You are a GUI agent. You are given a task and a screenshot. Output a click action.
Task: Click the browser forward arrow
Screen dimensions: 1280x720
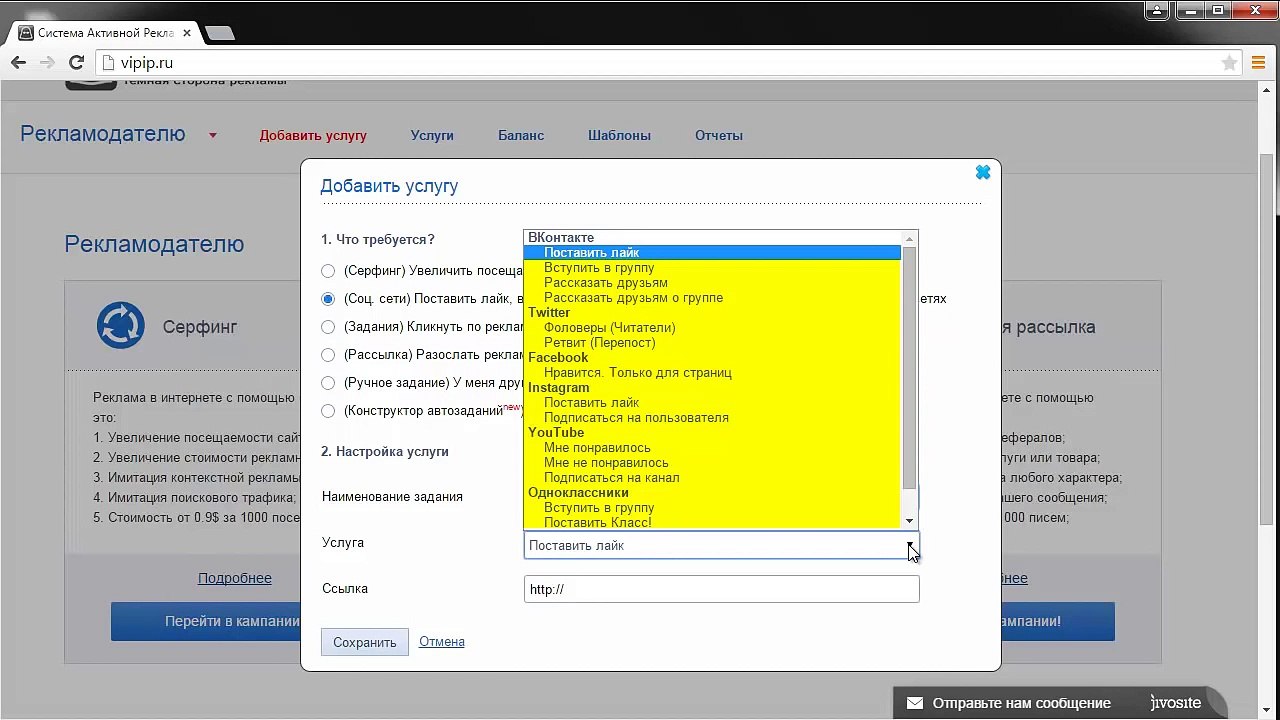(47, 62)
